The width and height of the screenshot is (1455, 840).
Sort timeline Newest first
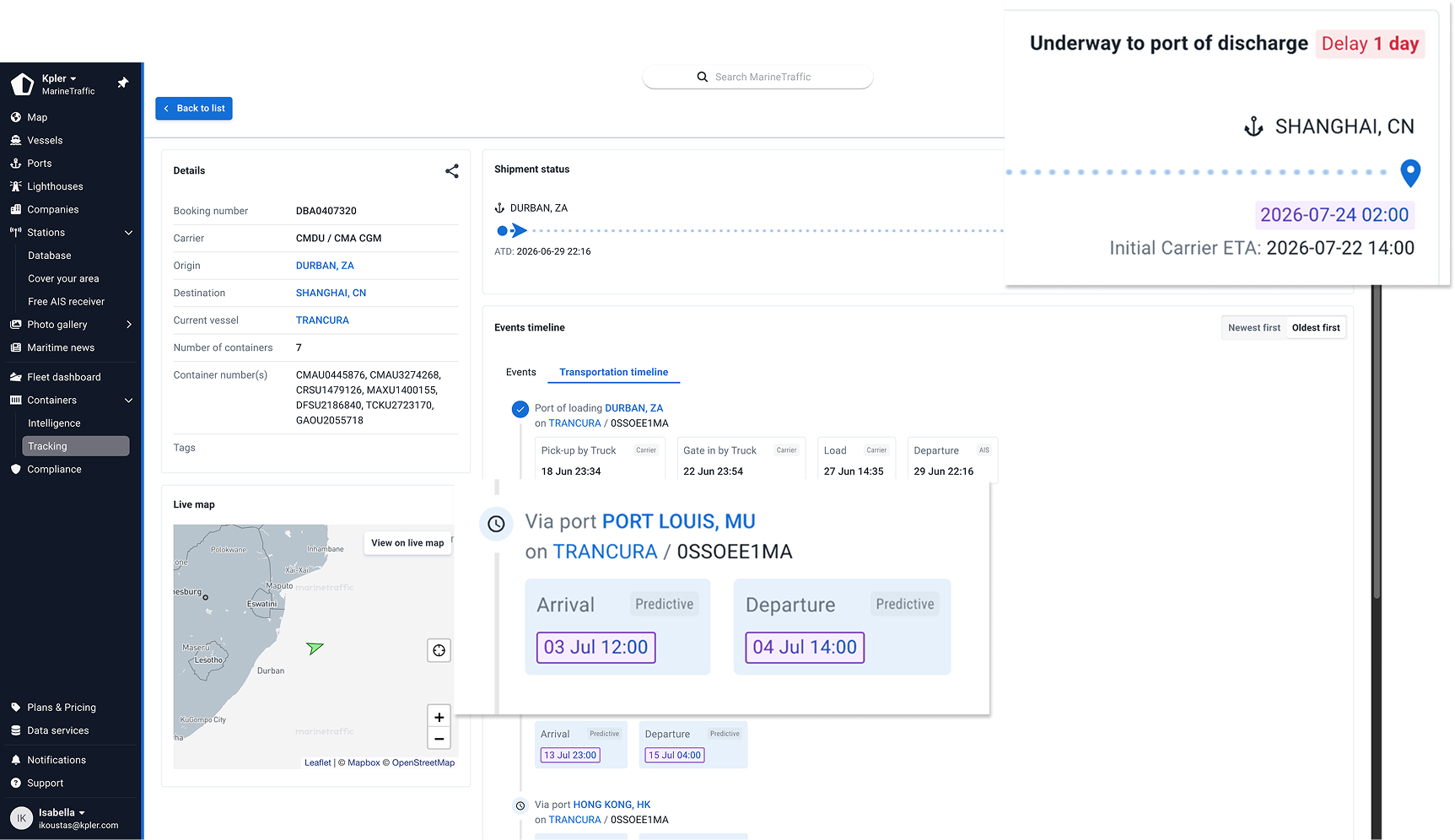[1254, 328]
